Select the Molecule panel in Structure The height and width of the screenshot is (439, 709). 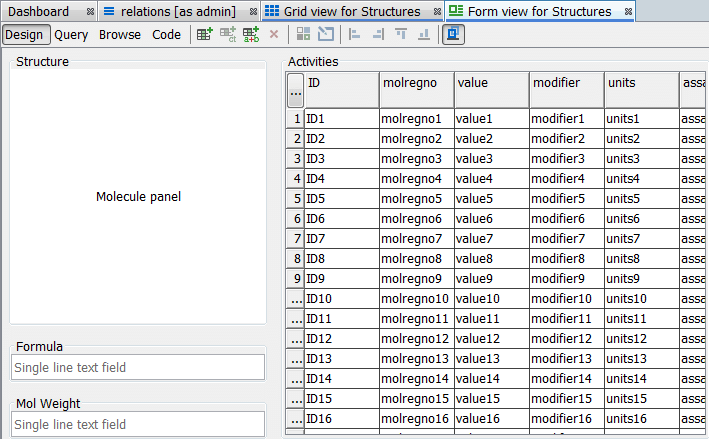(138, 197)
